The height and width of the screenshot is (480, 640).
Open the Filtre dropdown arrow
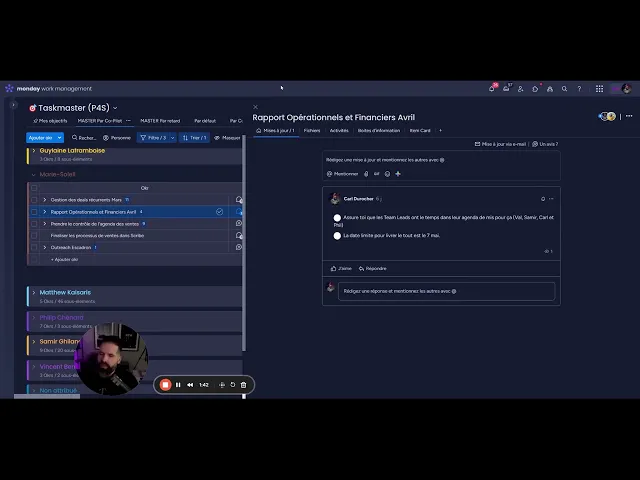(173, 138)
